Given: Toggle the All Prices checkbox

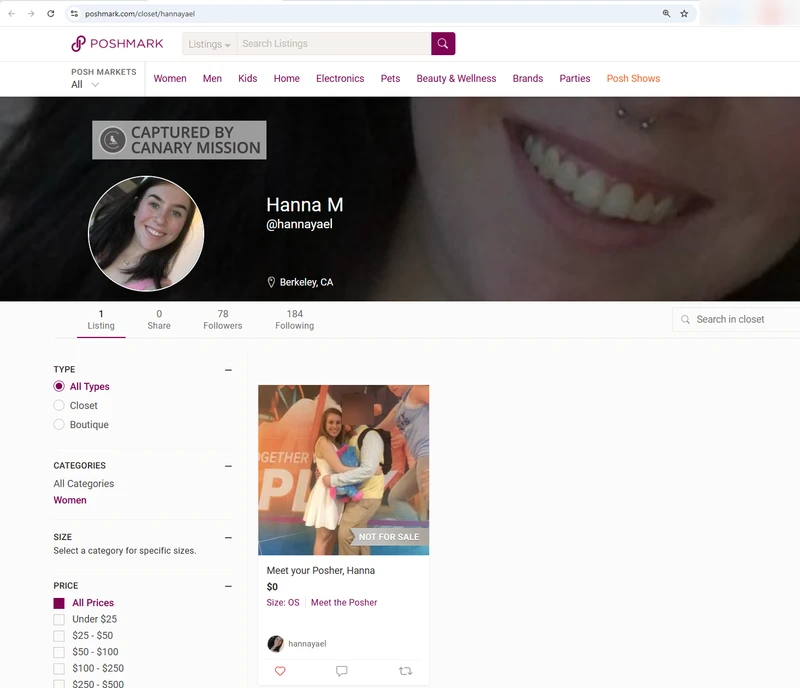Looking at the screenshot, I should tap(59, 603).
